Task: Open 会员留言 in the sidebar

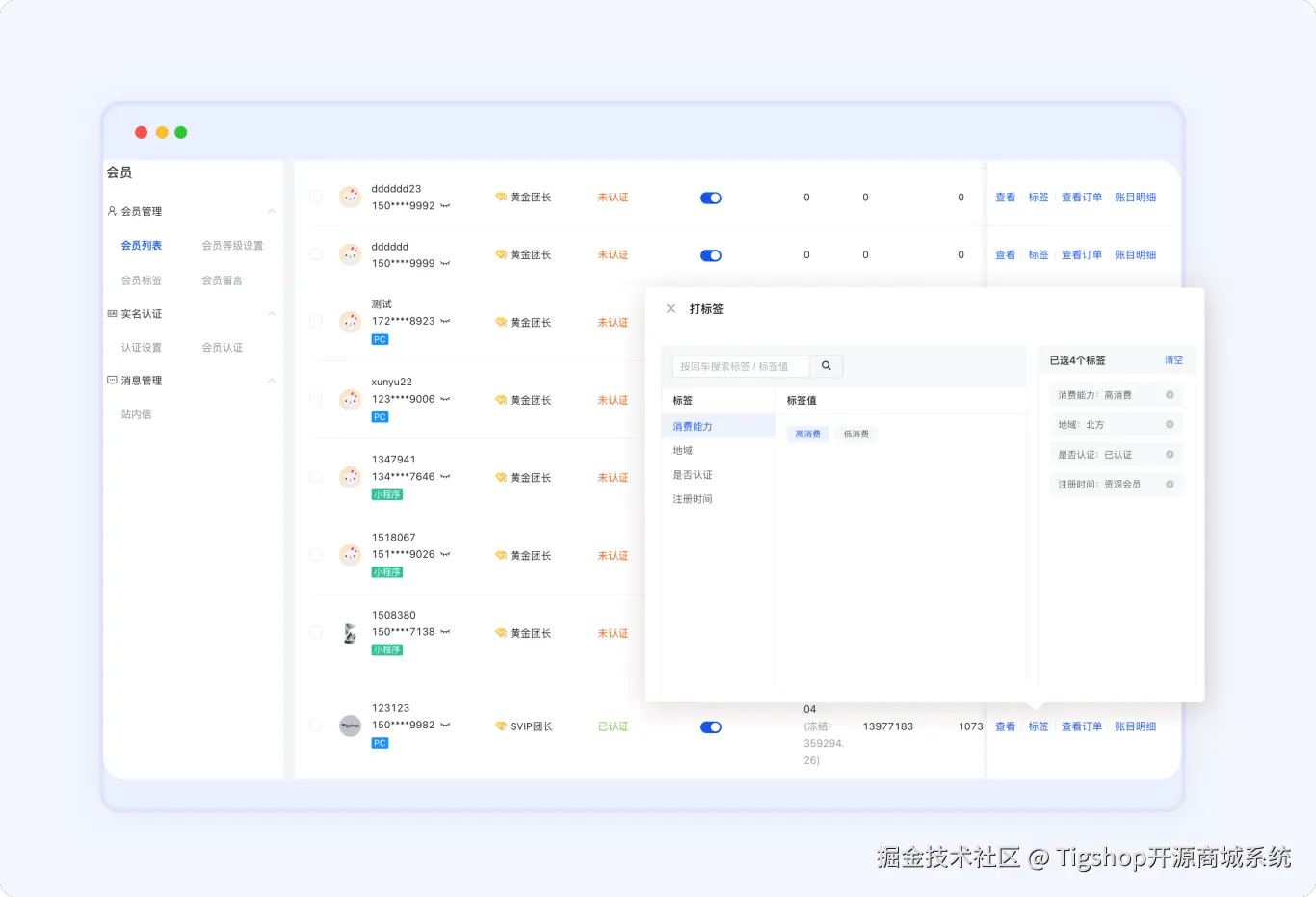Action: pyautogui.click(x=223, y=280)
